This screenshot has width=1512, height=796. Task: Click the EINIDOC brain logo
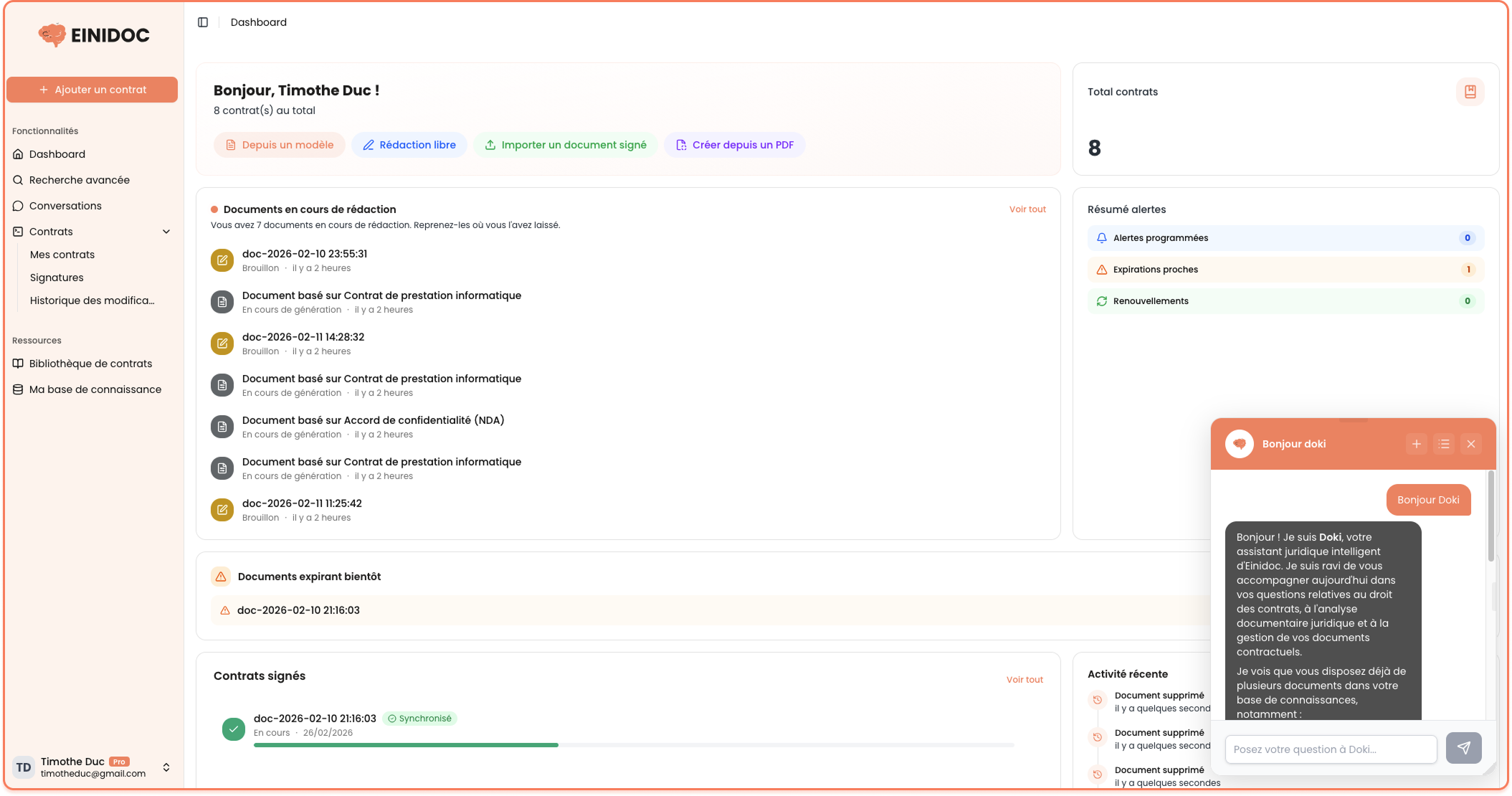pyautogui.click(x=51, y=34)
